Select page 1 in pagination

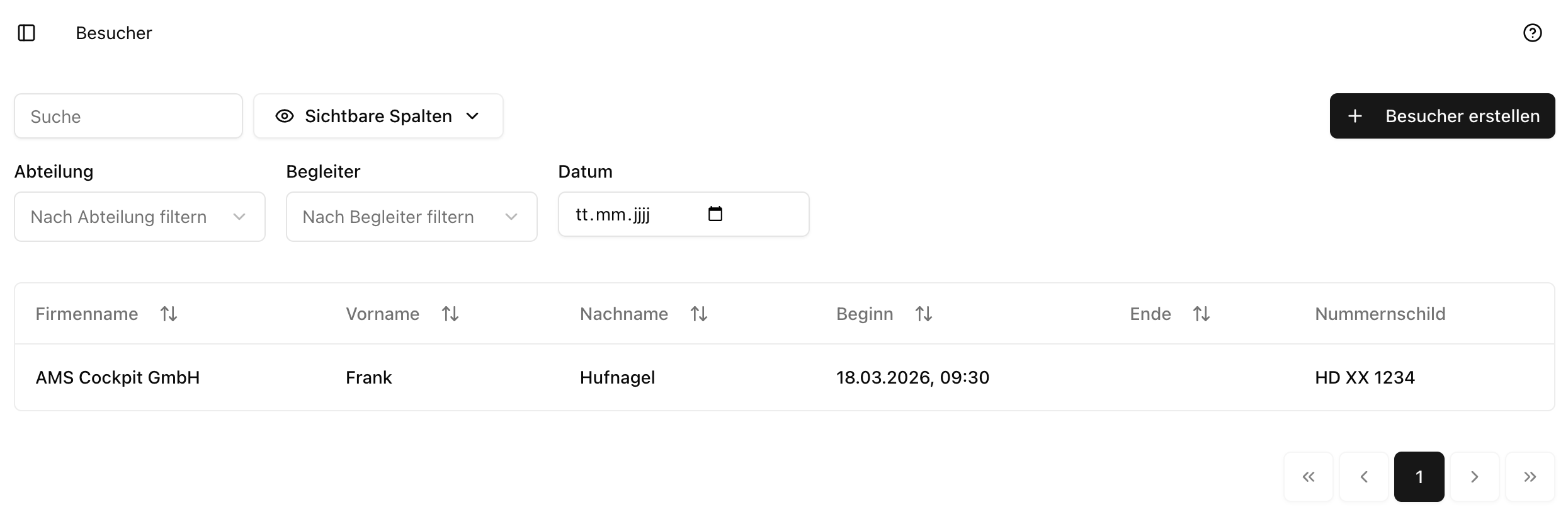[x=1419, y=477]
